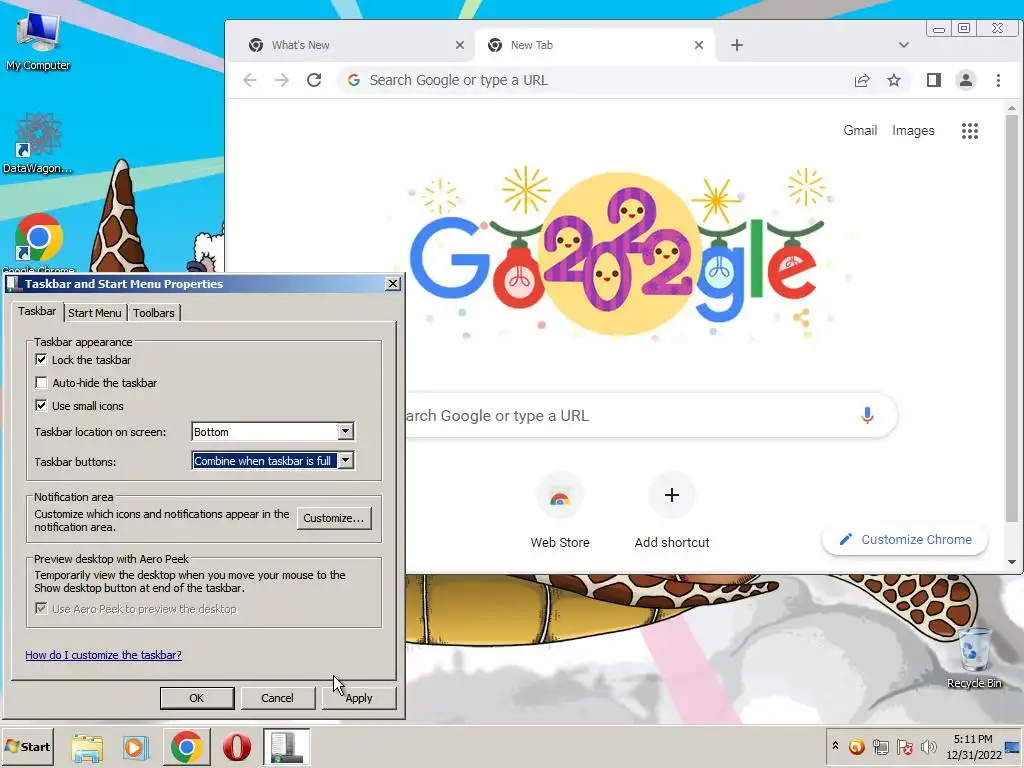Close the Taskbar Properties dialog
1024x768 pixels.
pos(392,283)
